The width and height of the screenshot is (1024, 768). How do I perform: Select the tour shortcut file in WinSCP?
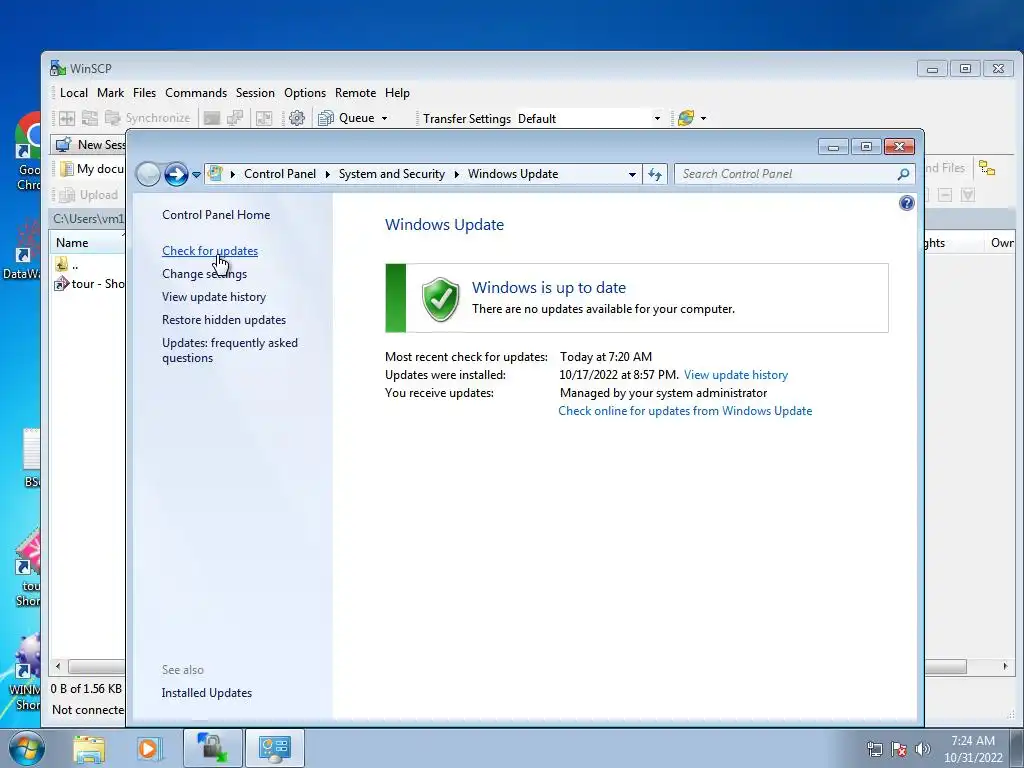(89, 284)
